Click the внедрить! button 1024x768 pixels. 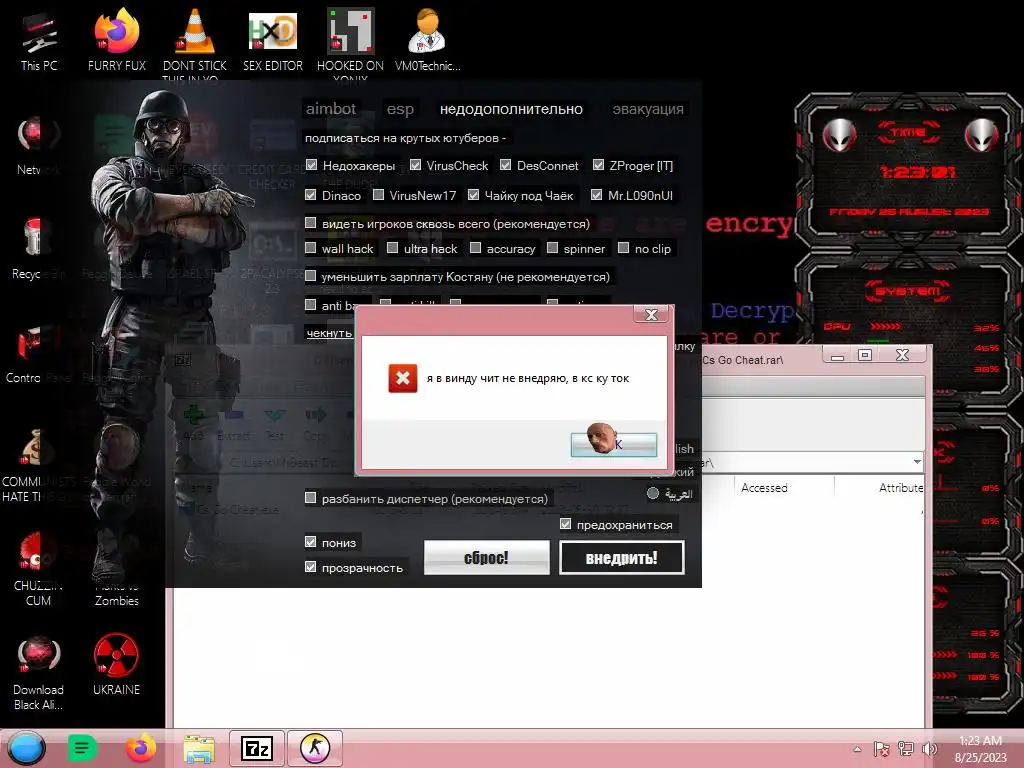[622, 558]
